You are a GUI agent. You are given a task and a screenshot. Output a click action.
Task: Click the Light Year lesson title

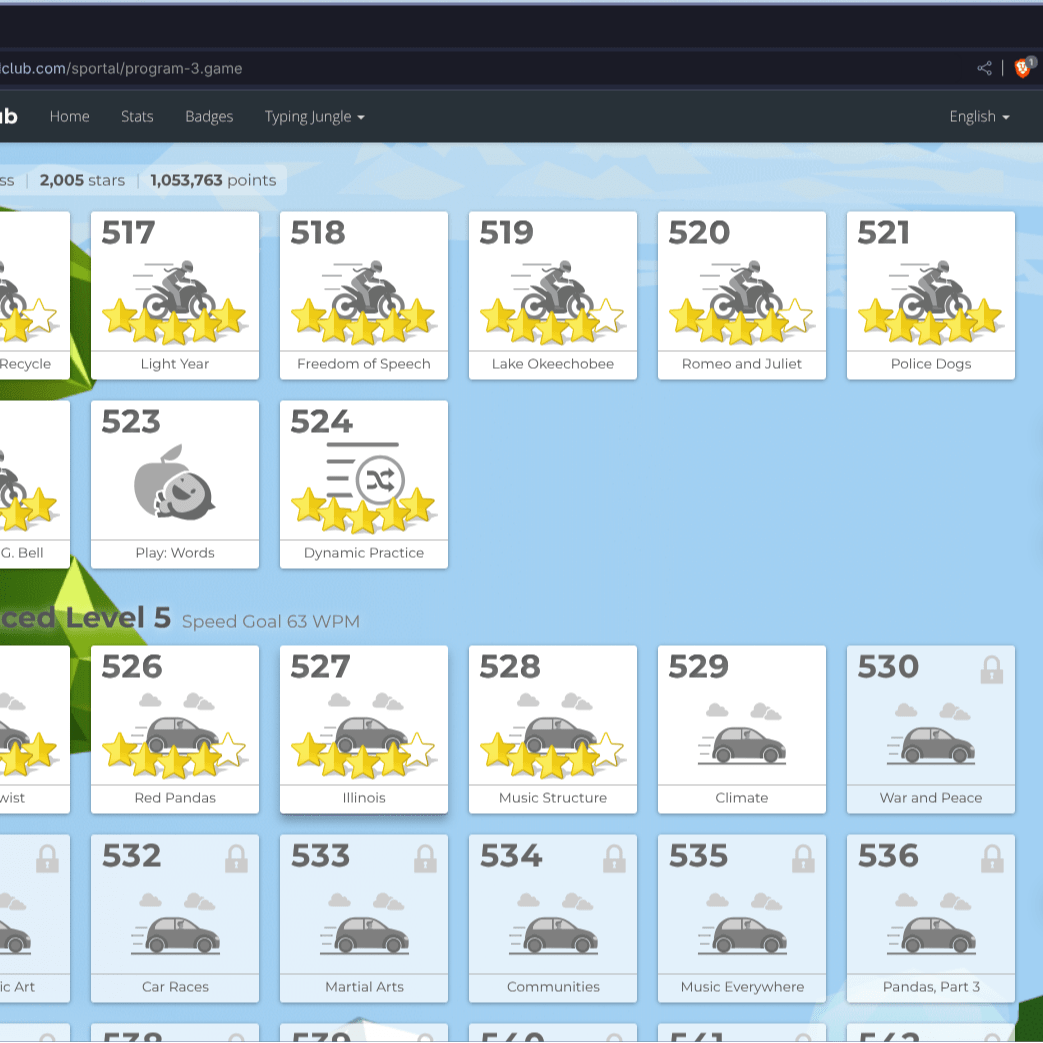(175, 364)
